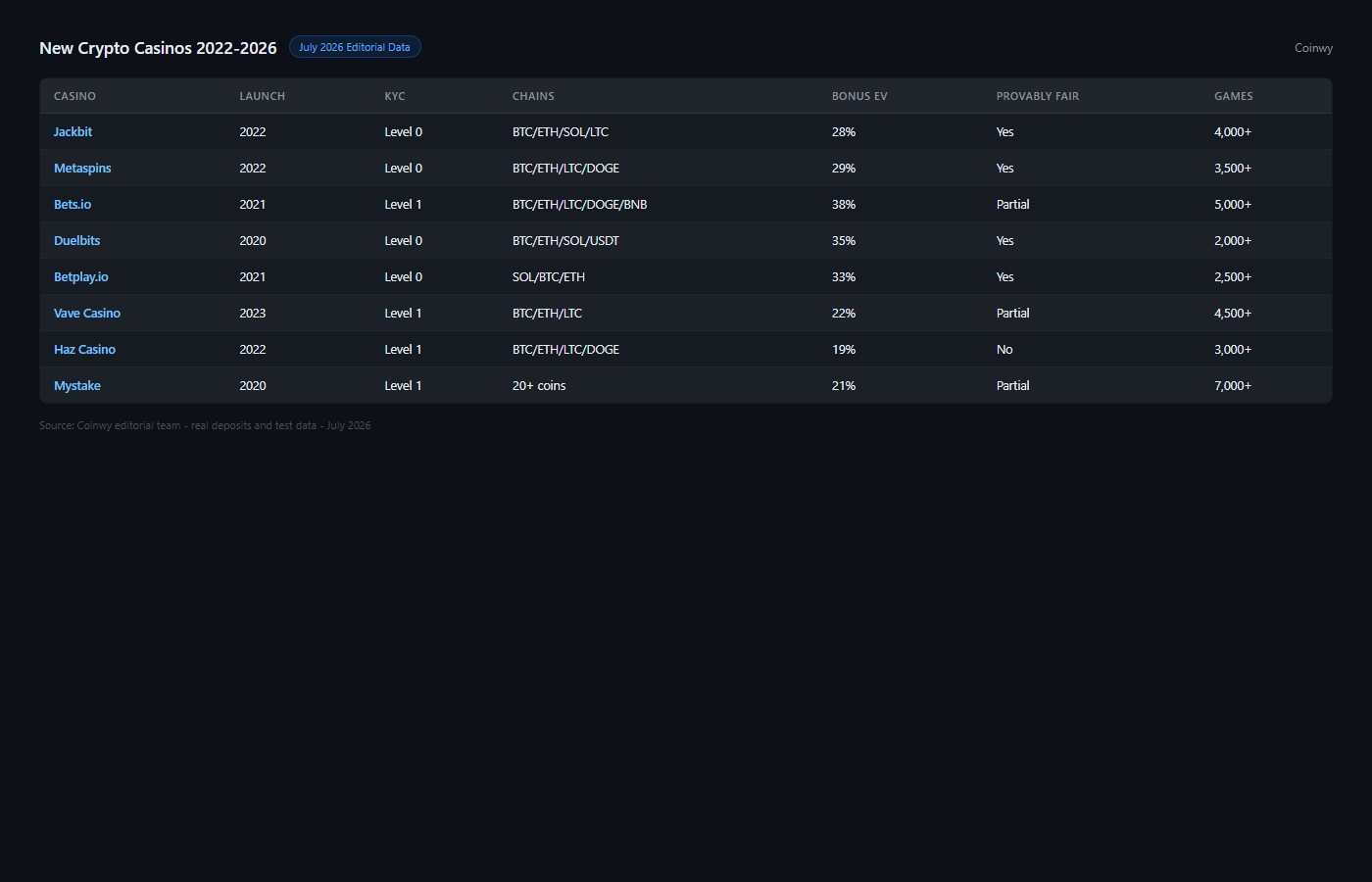Open the Metaspins casino link
1372x882 pixels.
click(x=82, y=169)
